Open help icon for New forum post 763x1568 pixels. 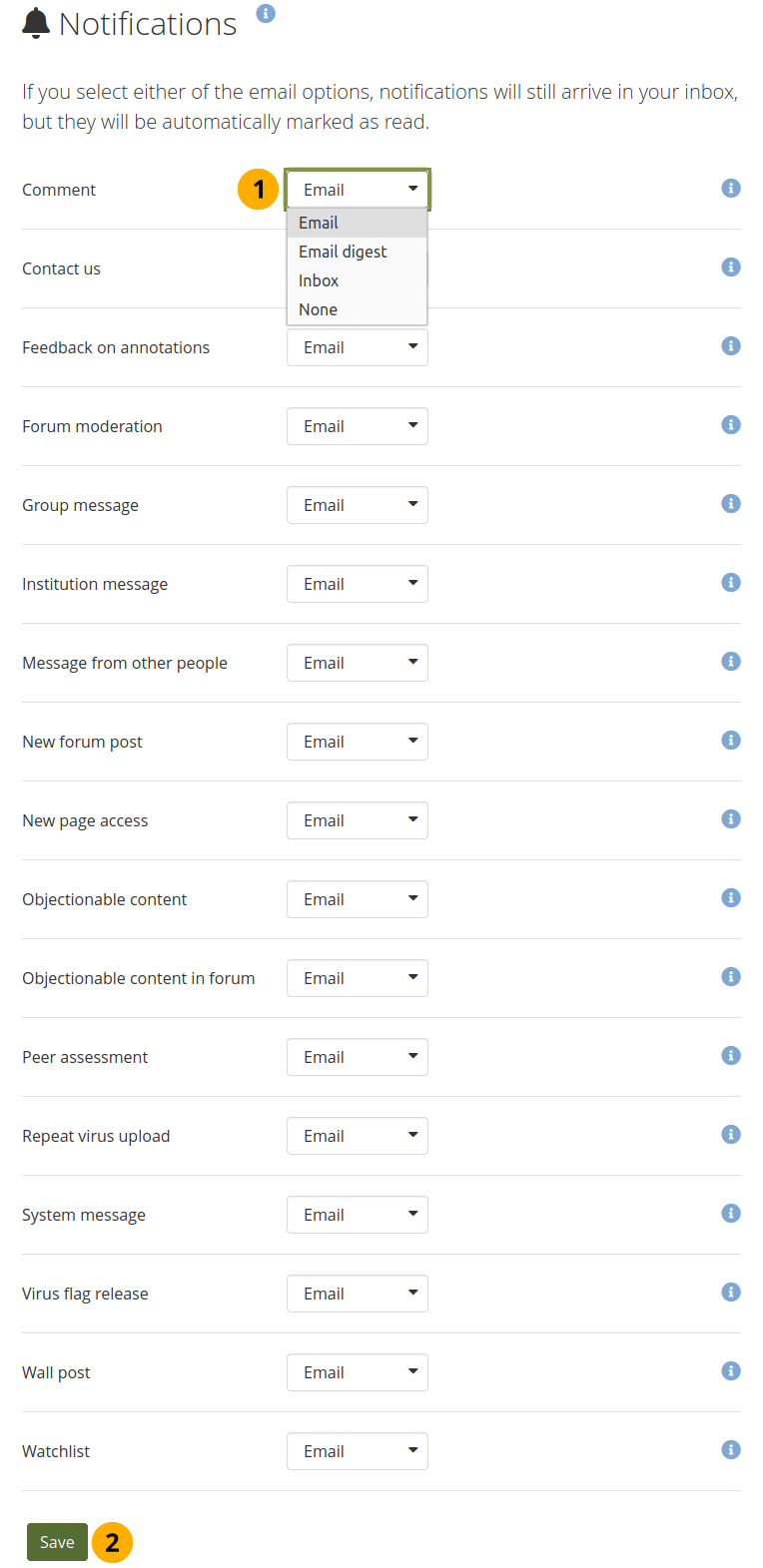[731, 741]
